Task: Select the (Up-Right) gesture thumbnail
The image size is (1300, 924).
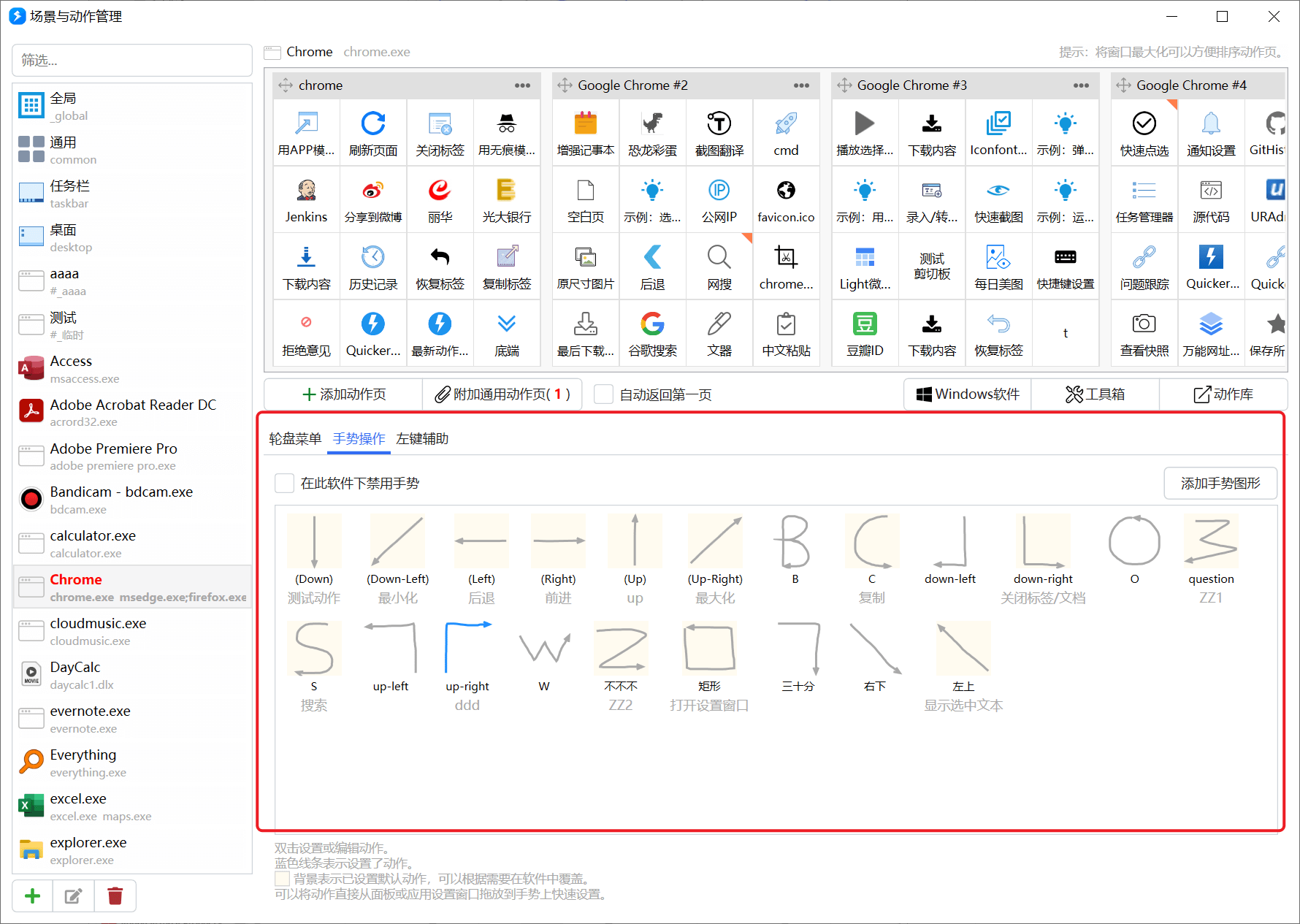Action: 715,541
